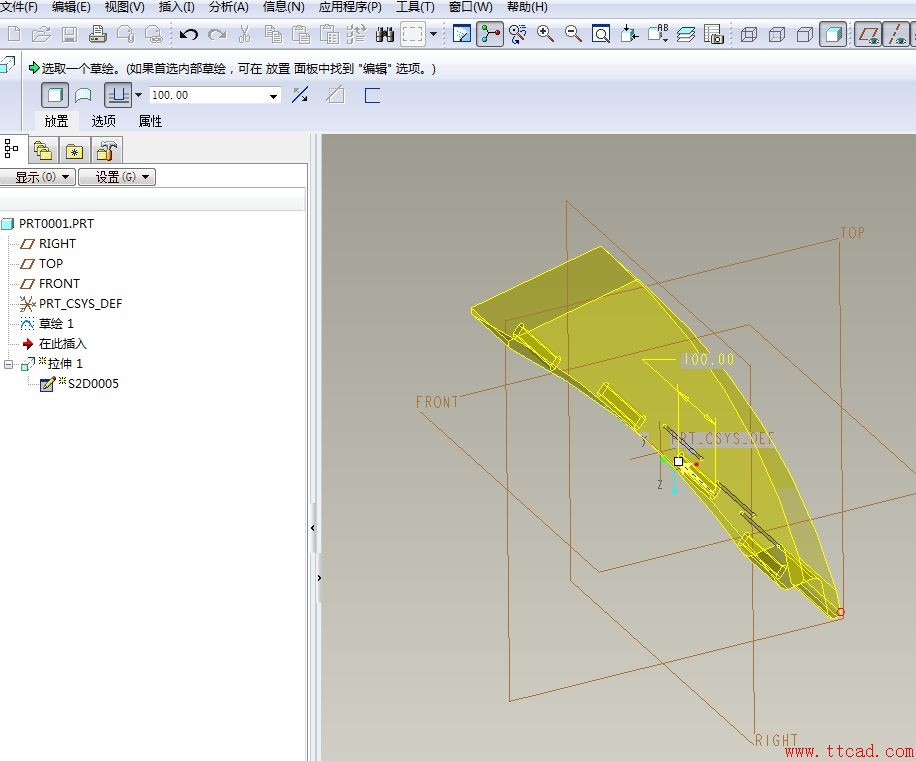Image resolution: width=916 pixels, height=761 pixels.
Task: Collapse the 拉伸 1 tree node
Action: point(9,364)
